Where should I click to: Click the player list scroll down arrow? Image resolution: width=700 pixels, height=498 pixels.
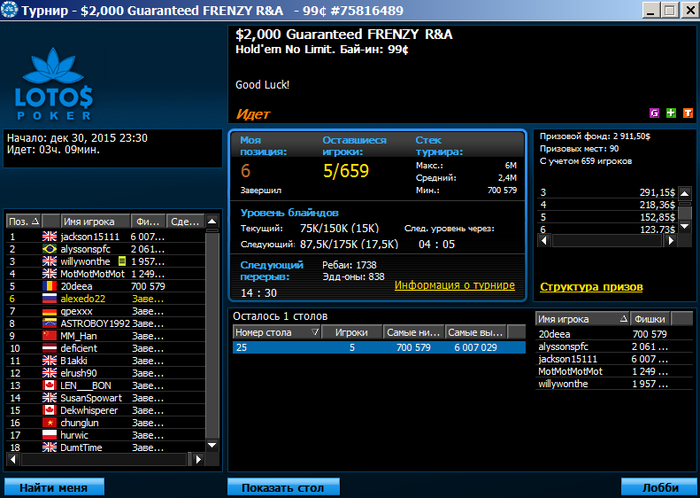click(212, 445)
